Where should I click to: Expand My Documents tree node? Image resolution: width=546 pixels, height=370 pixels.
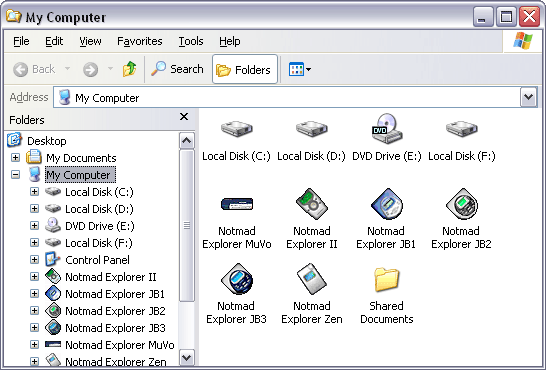pyautogui.click(x=15, y=158)
